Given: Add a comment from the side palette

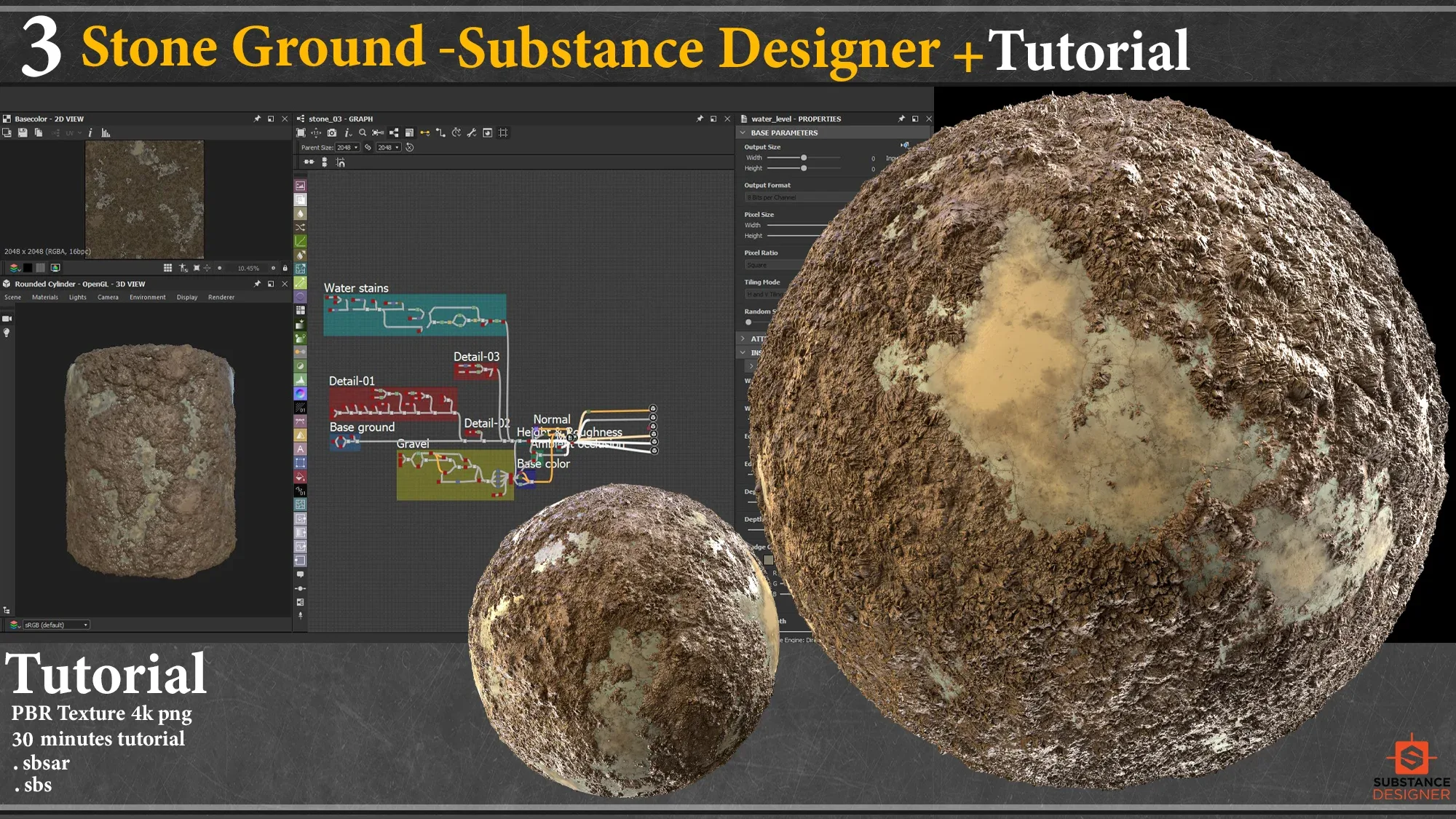Looking at the screenshot, I should [x=300, y=574].
